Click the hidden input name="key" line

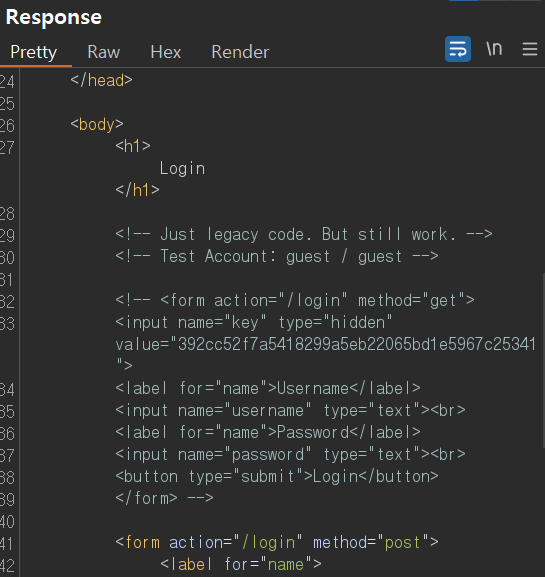point(254,323)
